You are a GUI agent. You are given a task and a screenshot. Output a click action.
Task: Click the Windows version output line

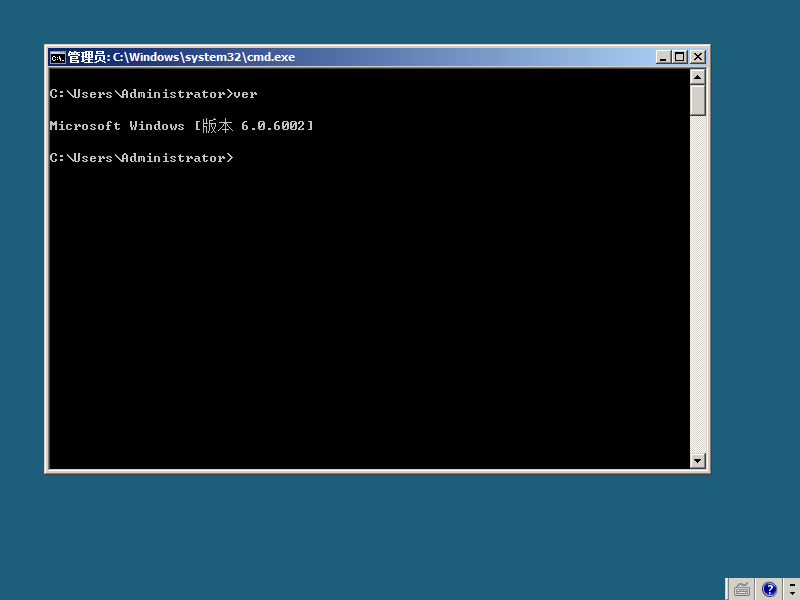point(180,125)
